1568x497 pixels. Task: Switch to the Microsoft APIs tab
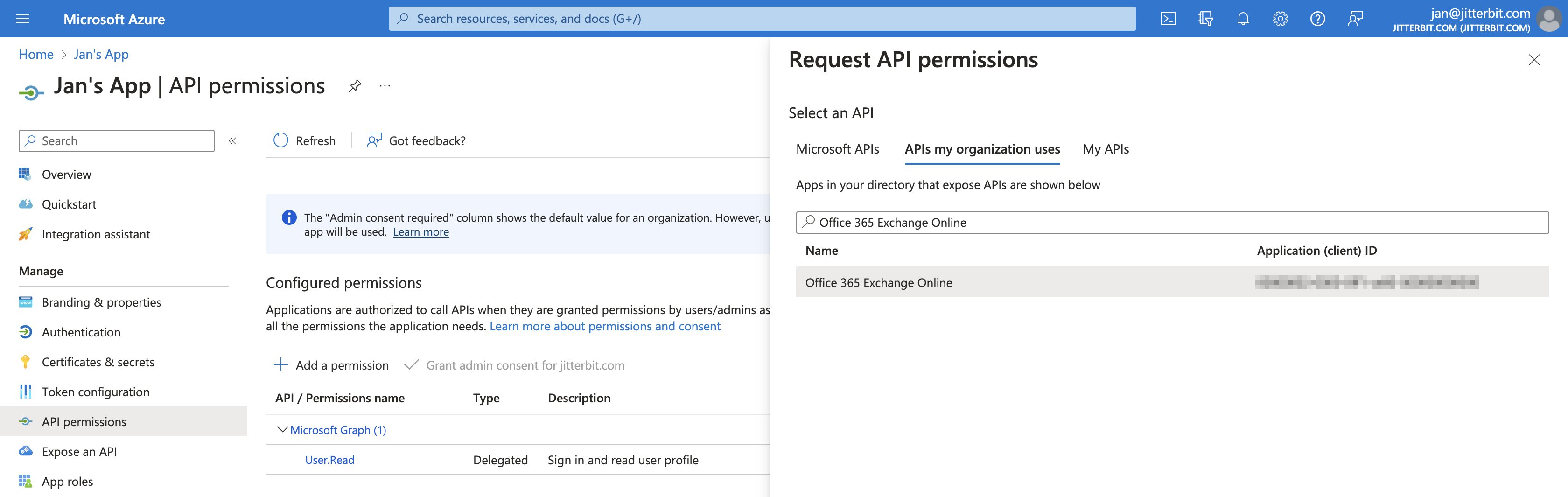tap(837, 149)
